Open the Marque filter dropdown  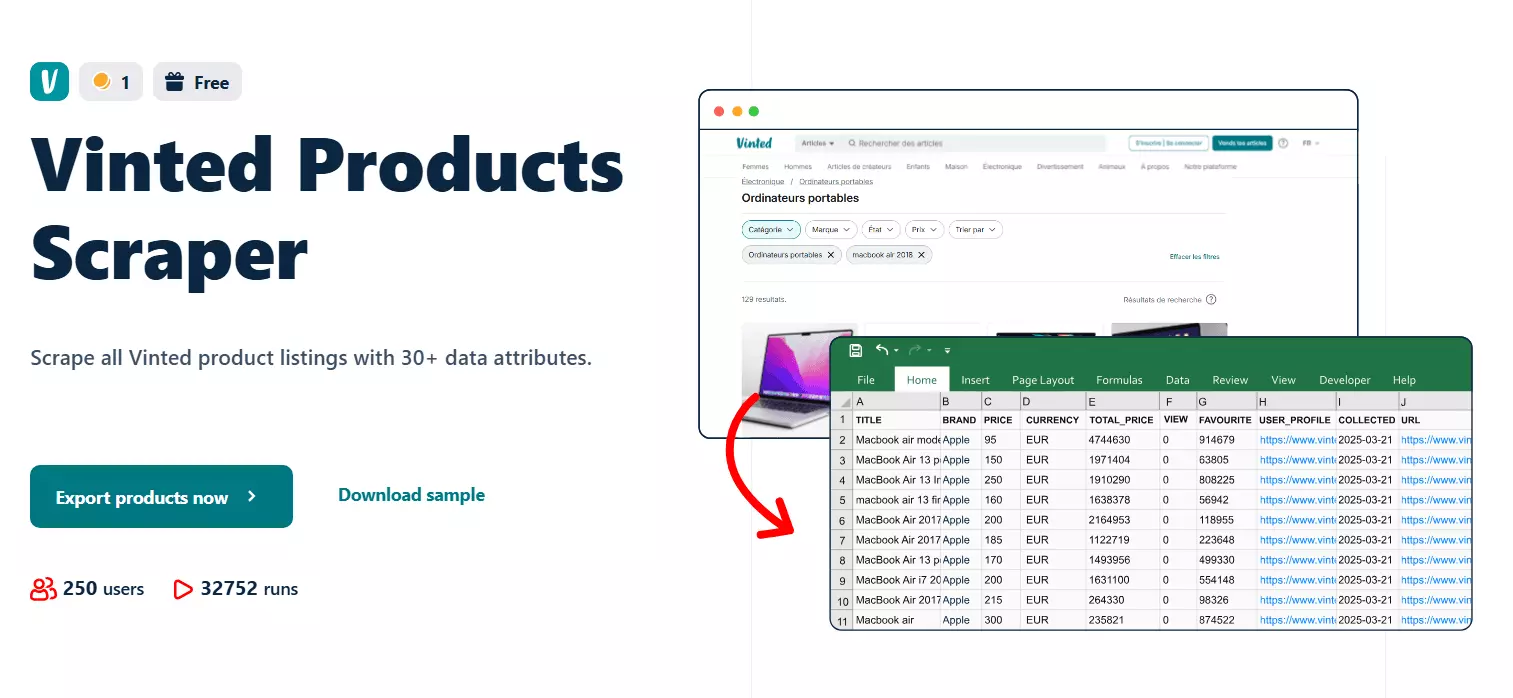[831, 229]
